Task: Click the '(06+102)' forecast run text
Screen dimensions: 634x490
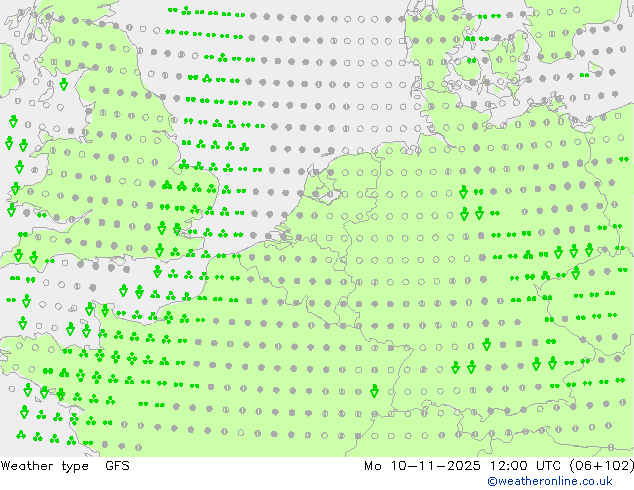Action: 602,466
